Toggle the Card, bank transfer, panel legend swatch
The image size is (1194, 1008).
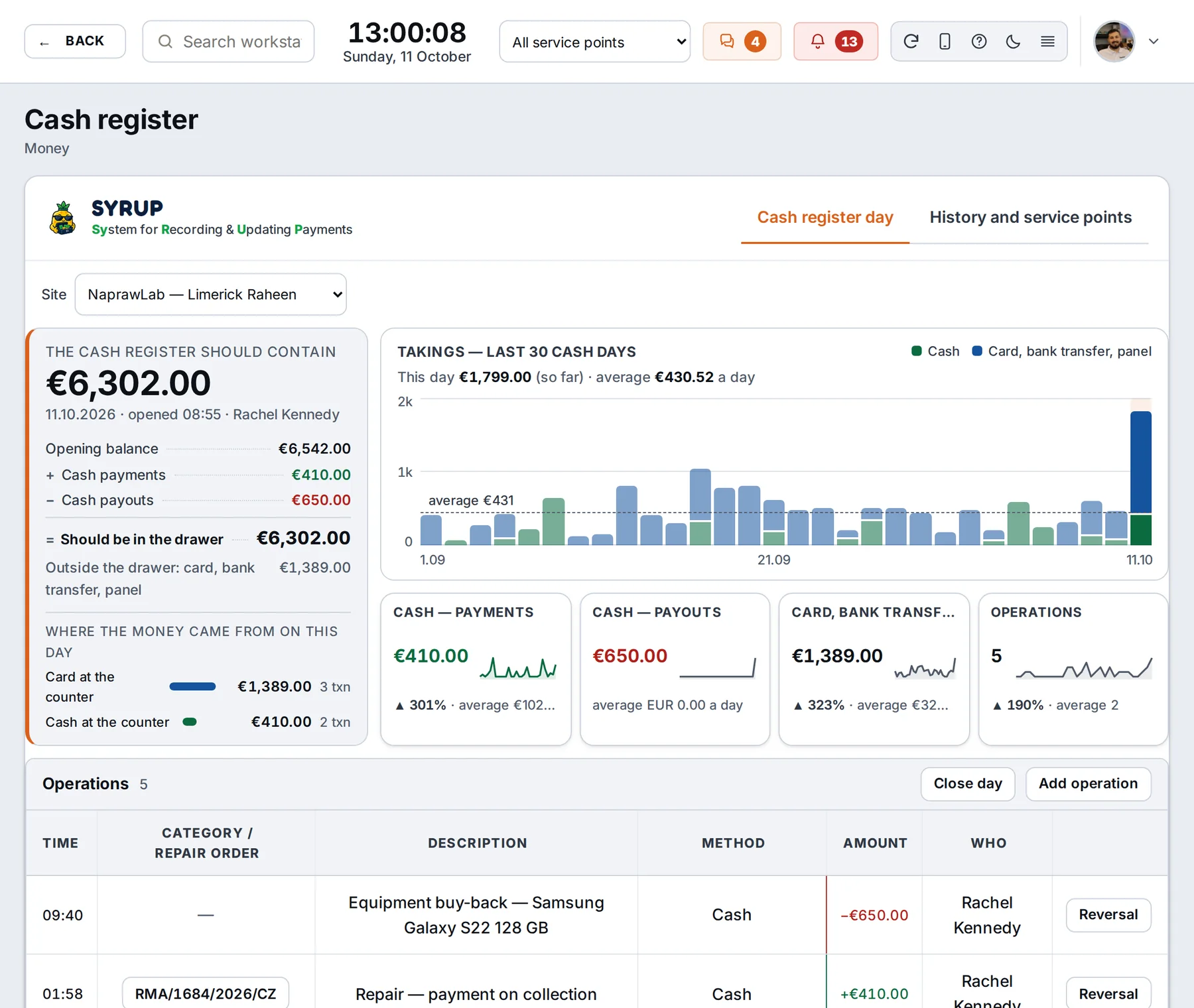[x=977, y=351]
